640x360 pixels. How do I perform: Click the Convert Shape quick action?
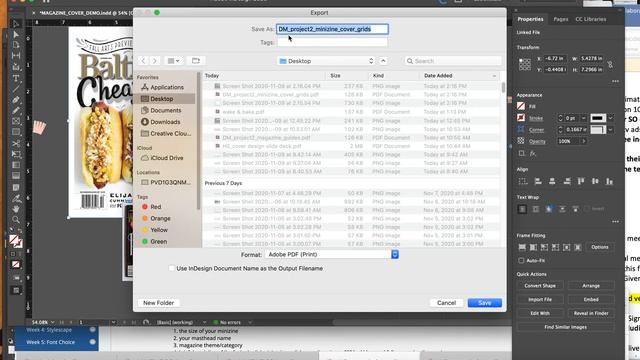point(540,286)
